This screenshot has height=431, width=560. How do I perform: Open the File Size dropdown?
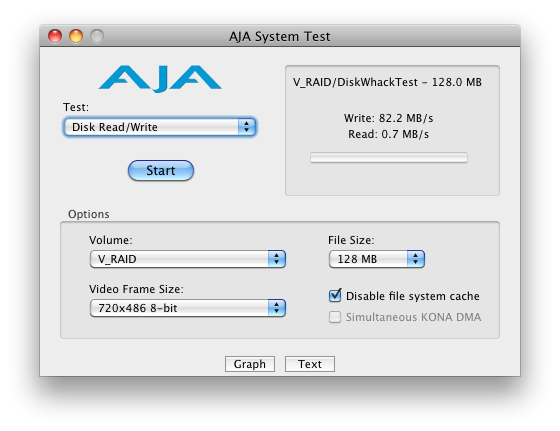point(376,259)
